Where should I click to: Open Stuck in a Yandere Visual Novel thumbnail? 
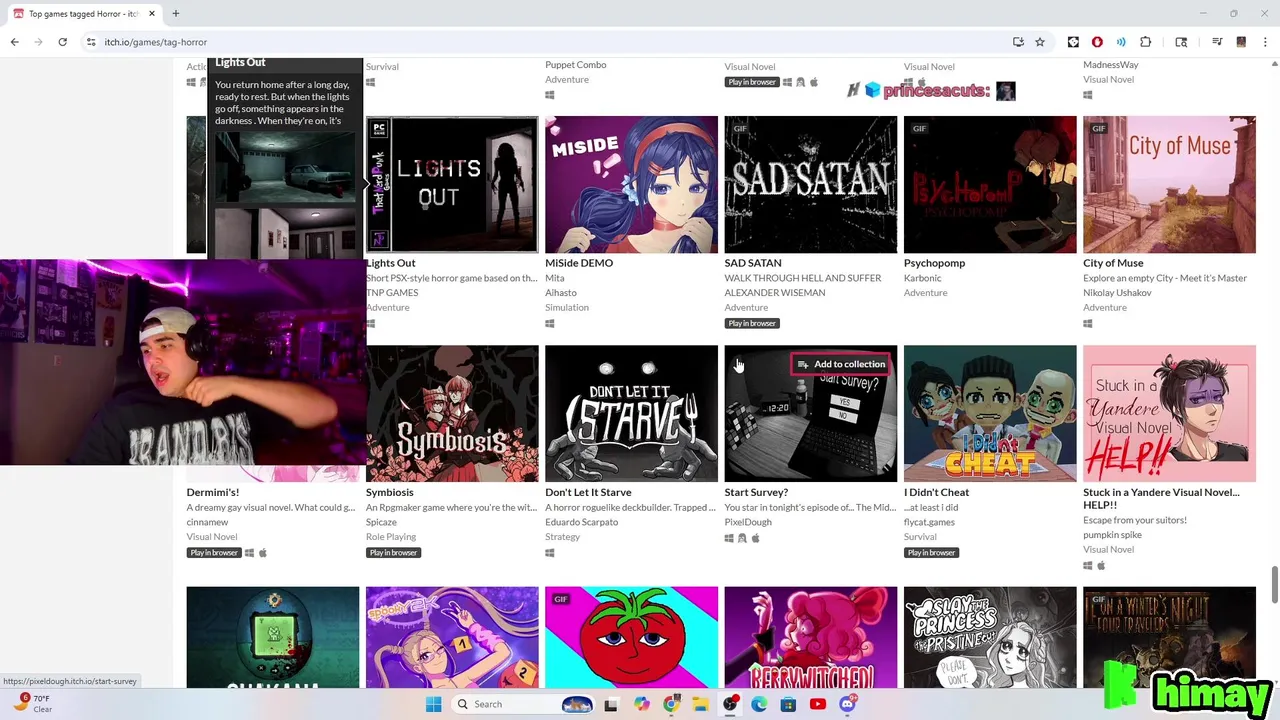(1169, 414)
